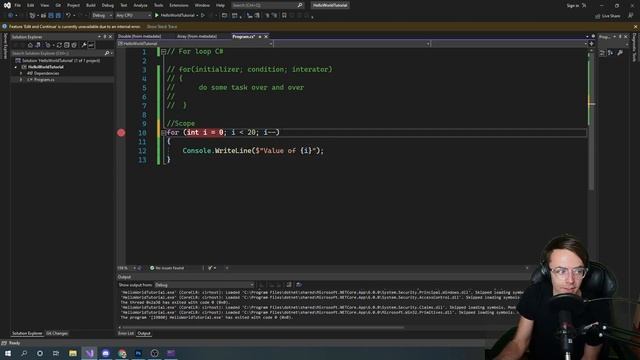Toggle Preview Selected Items in Solution Explorer

[91, 45]
